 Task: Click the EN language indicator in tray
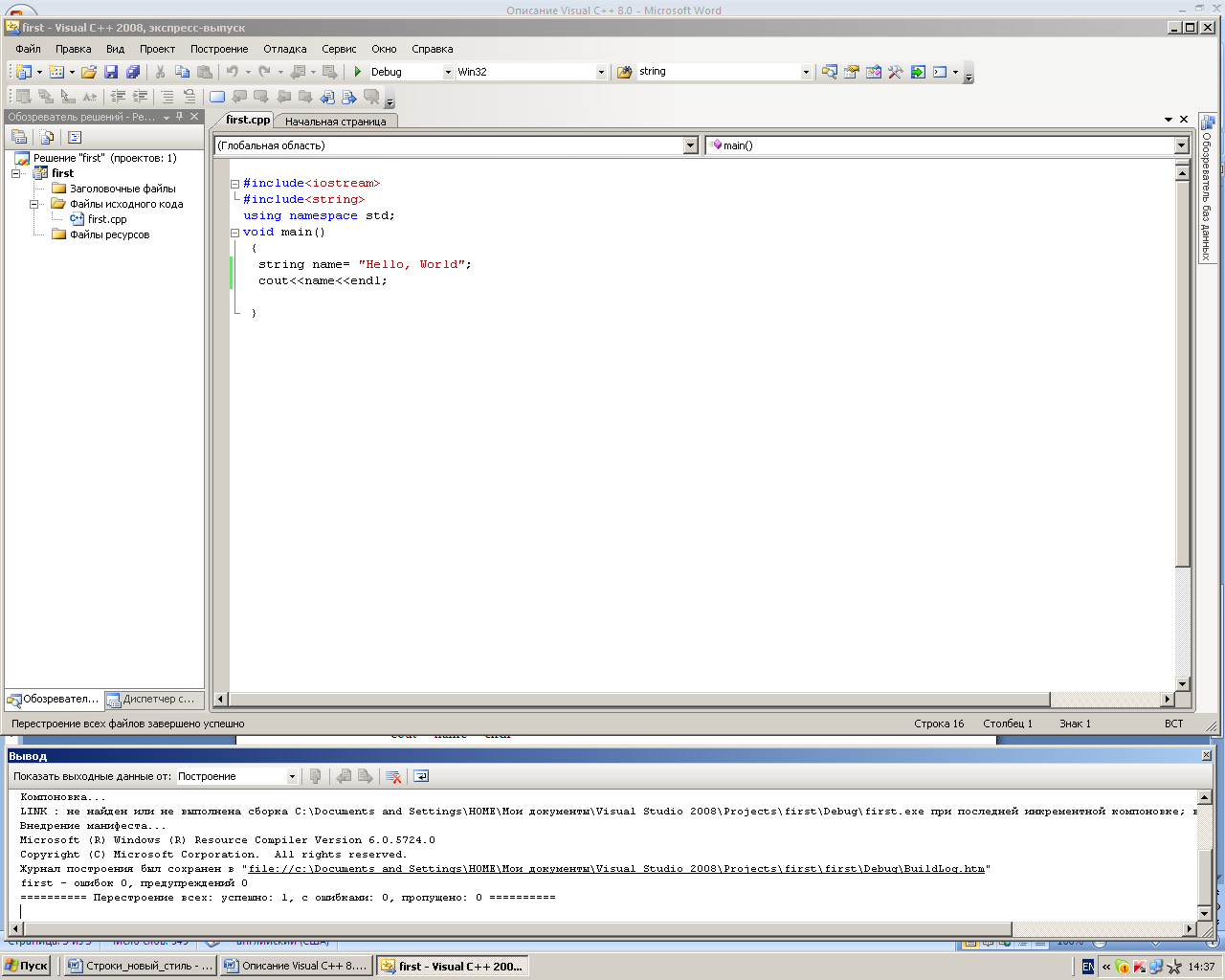click(1088, 967)
